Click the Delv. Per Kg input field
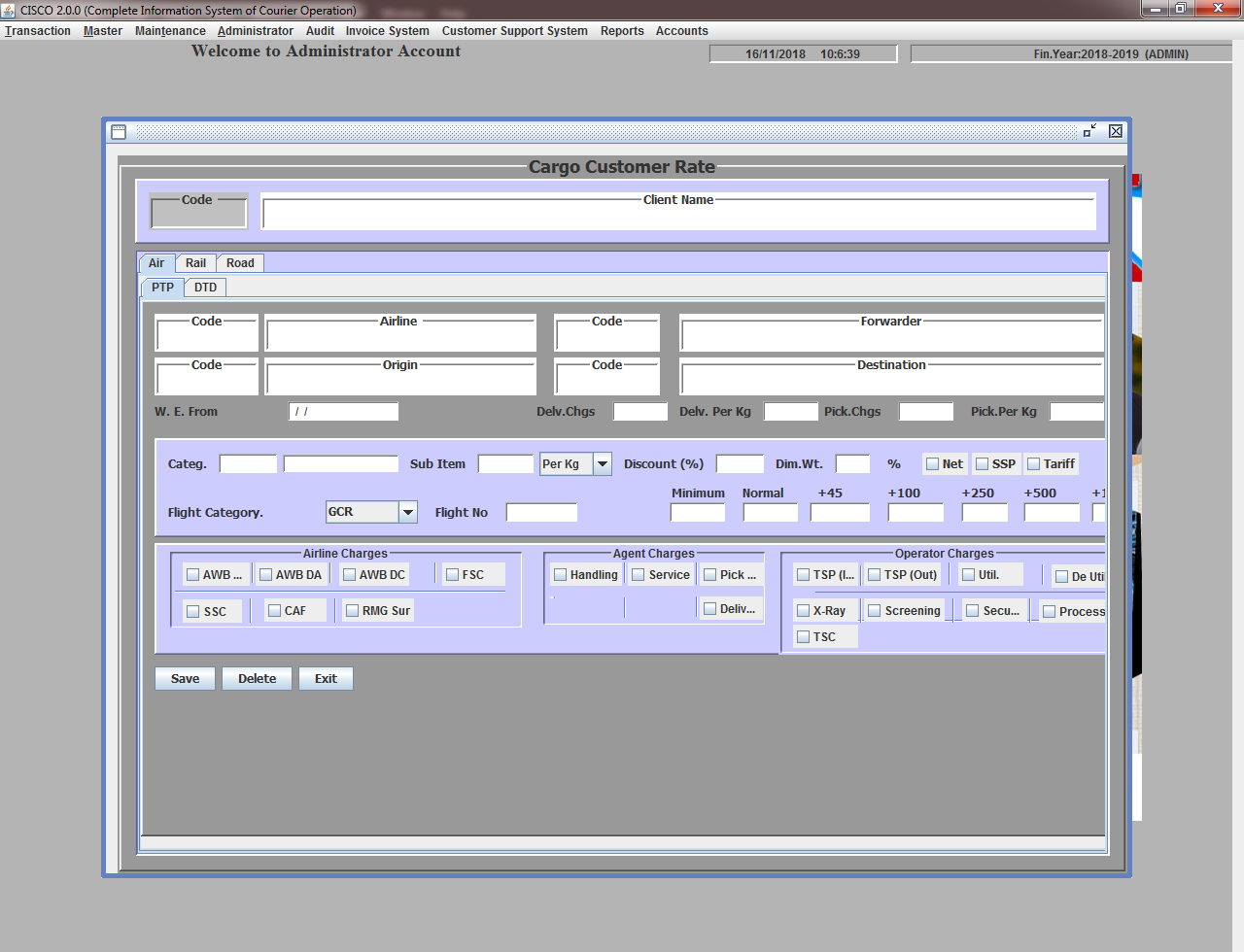1244x952 pixels. point(791,412)
